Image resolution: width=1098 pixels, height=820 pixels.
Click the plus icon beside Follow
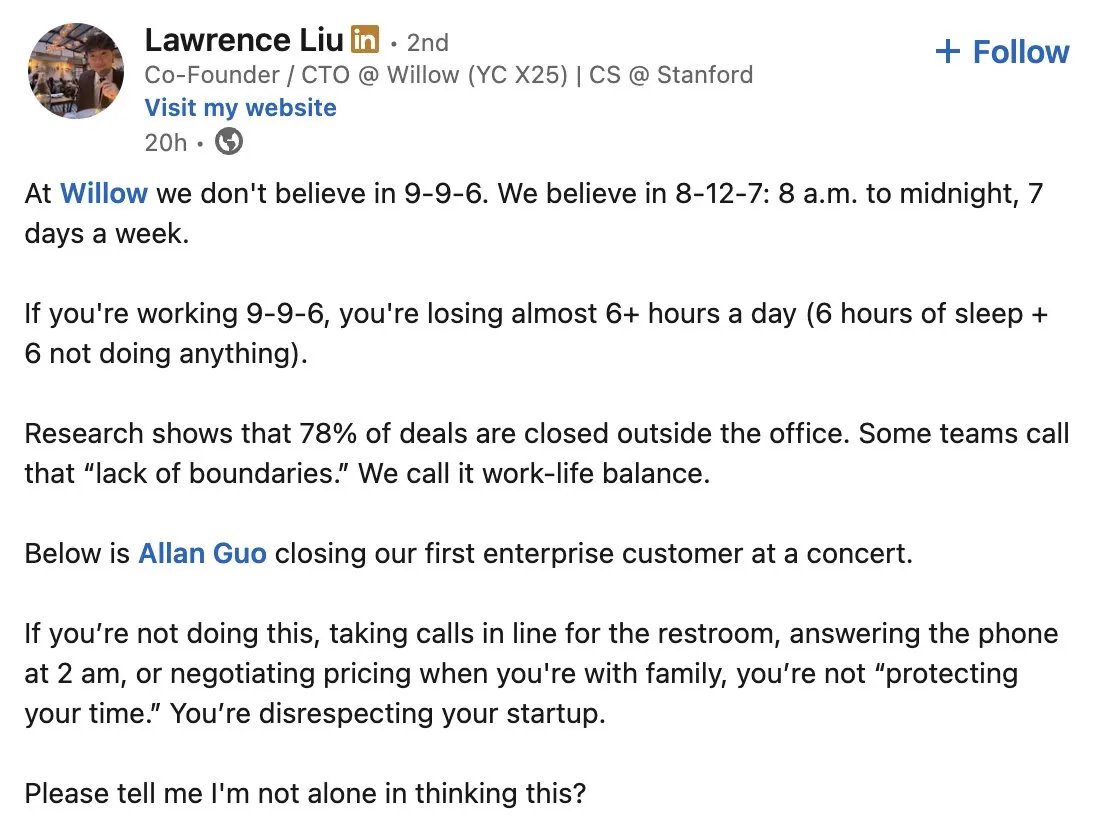pyautogui.click(x=946, y=52)
